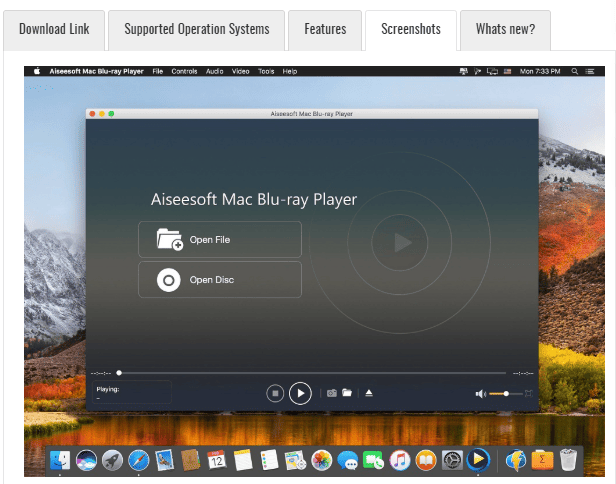Open Notes icon in dock
Viewport: 616px width, 484px height.
coord(243,460)
